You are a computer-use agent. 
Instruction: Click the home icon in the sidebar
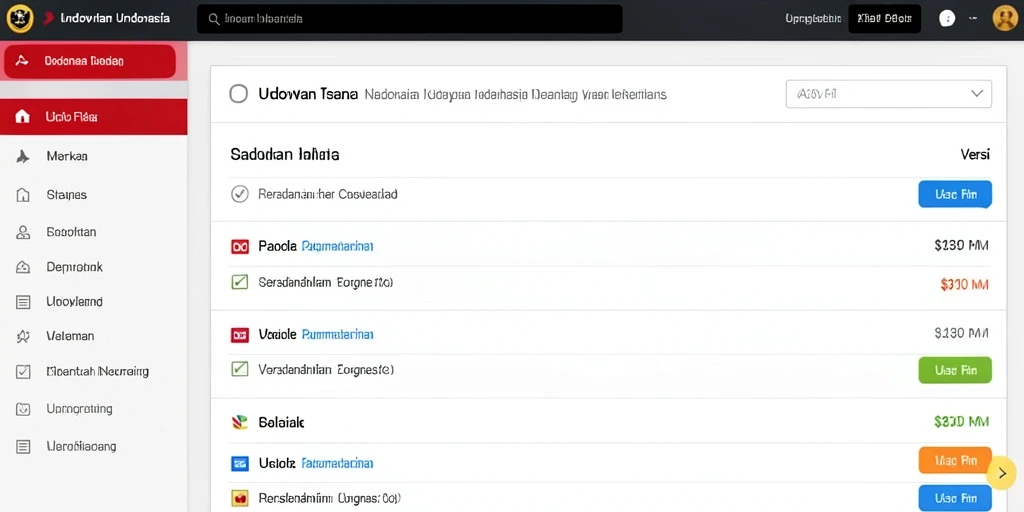tap(22, 117)
